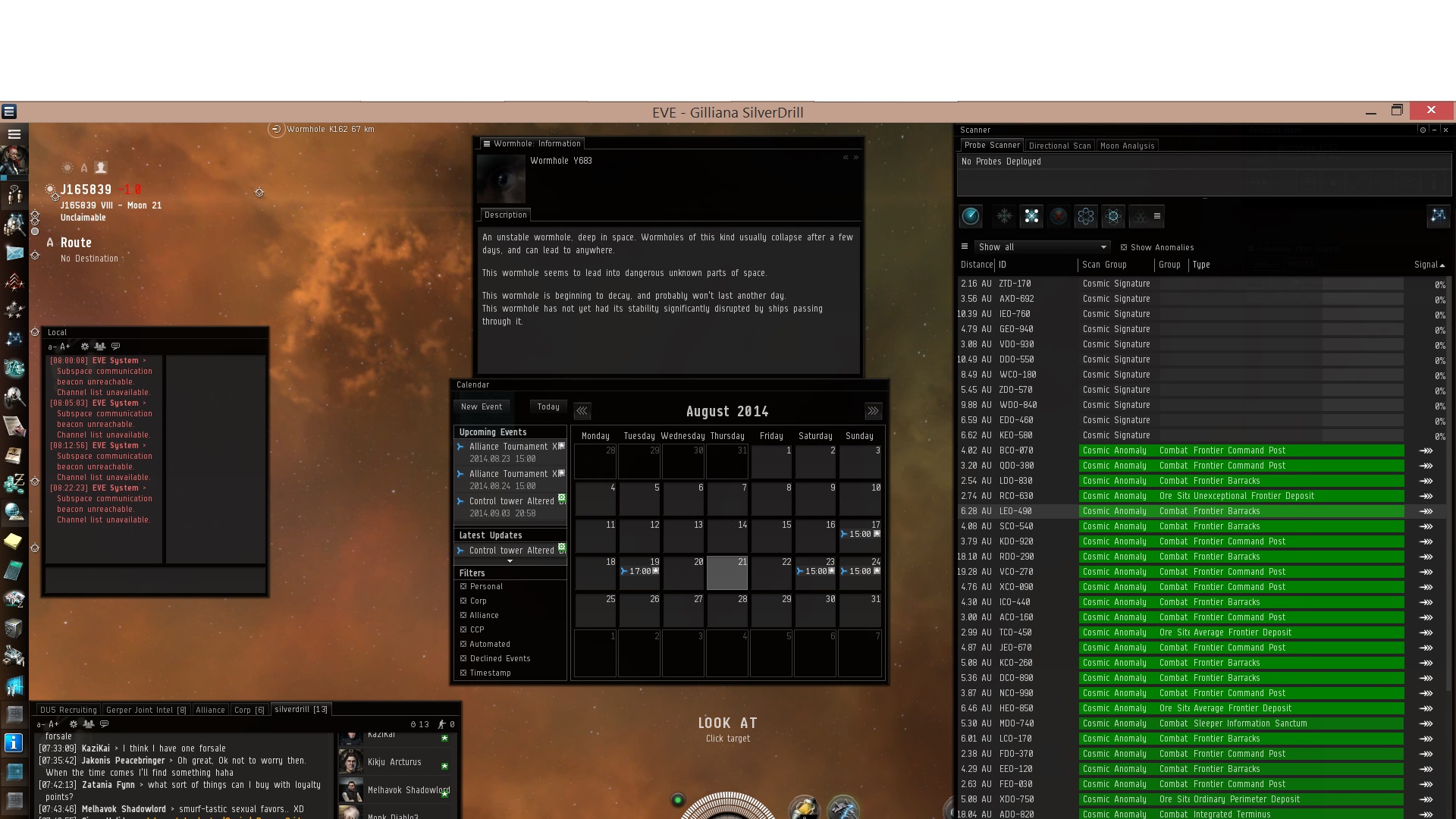Switch to the Corp [6] chat tab
Screen dimensions: 1456x819
[249, 710]
